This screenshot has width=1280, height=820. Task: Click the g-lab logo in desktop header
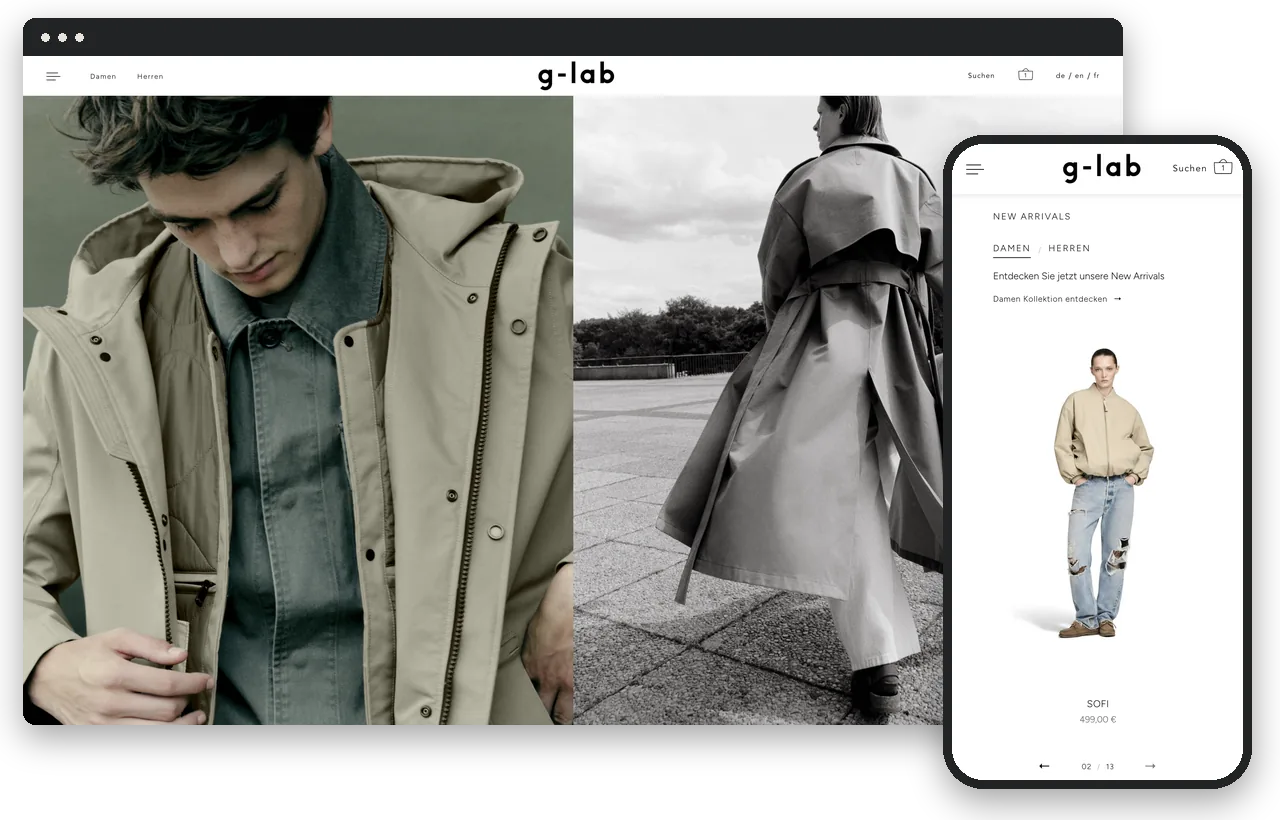point(576,75)
